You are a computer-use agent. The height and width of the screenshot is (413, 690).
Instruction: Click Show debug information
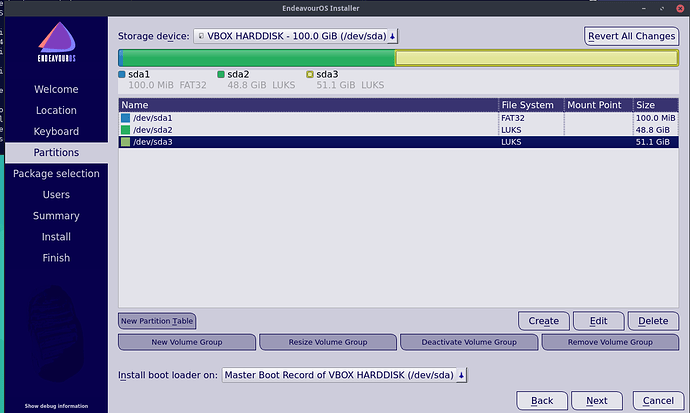(x=56, y=406)
